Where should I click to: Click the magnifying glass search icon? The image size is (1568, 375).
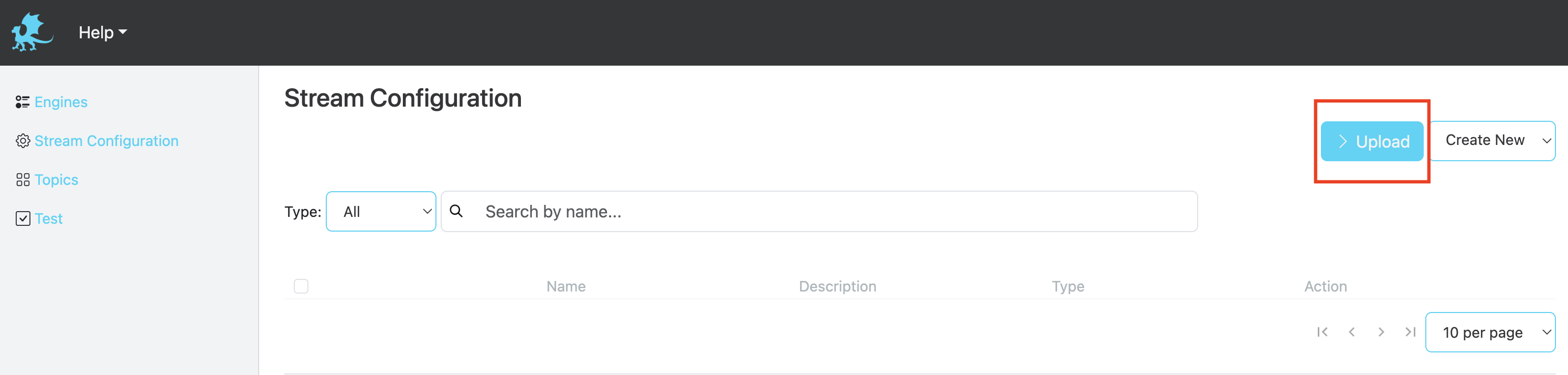[456, 211]
